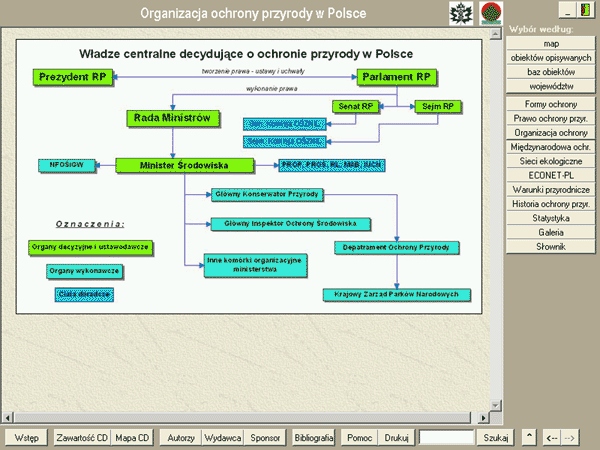Click the horizontal scrollbar left arrow
The width and height of the screenshot is (600, 450).
9,416
